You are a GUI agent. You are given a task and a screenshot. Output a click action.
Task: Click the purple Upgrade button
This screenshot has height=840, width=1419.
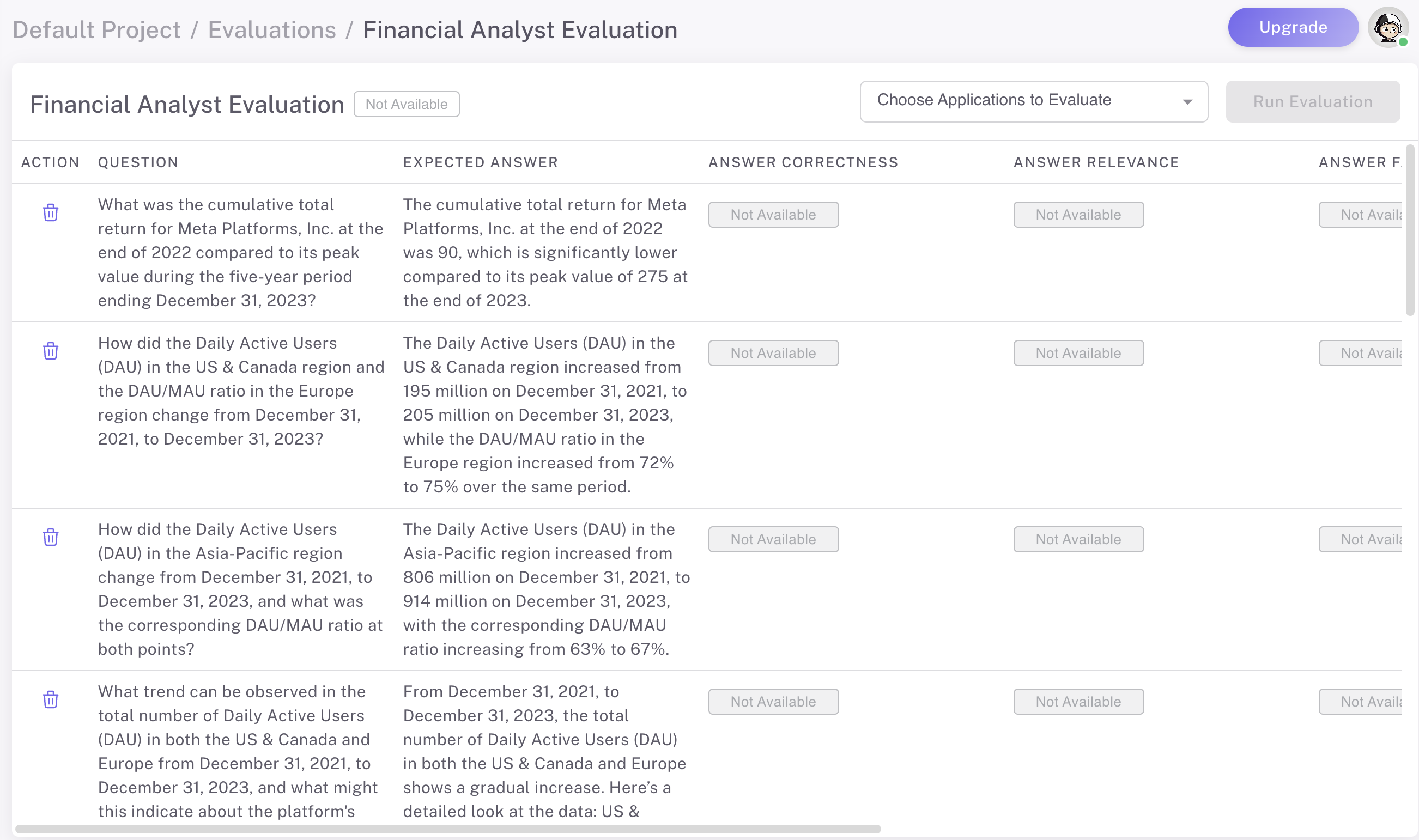(x=1292, y=27)
